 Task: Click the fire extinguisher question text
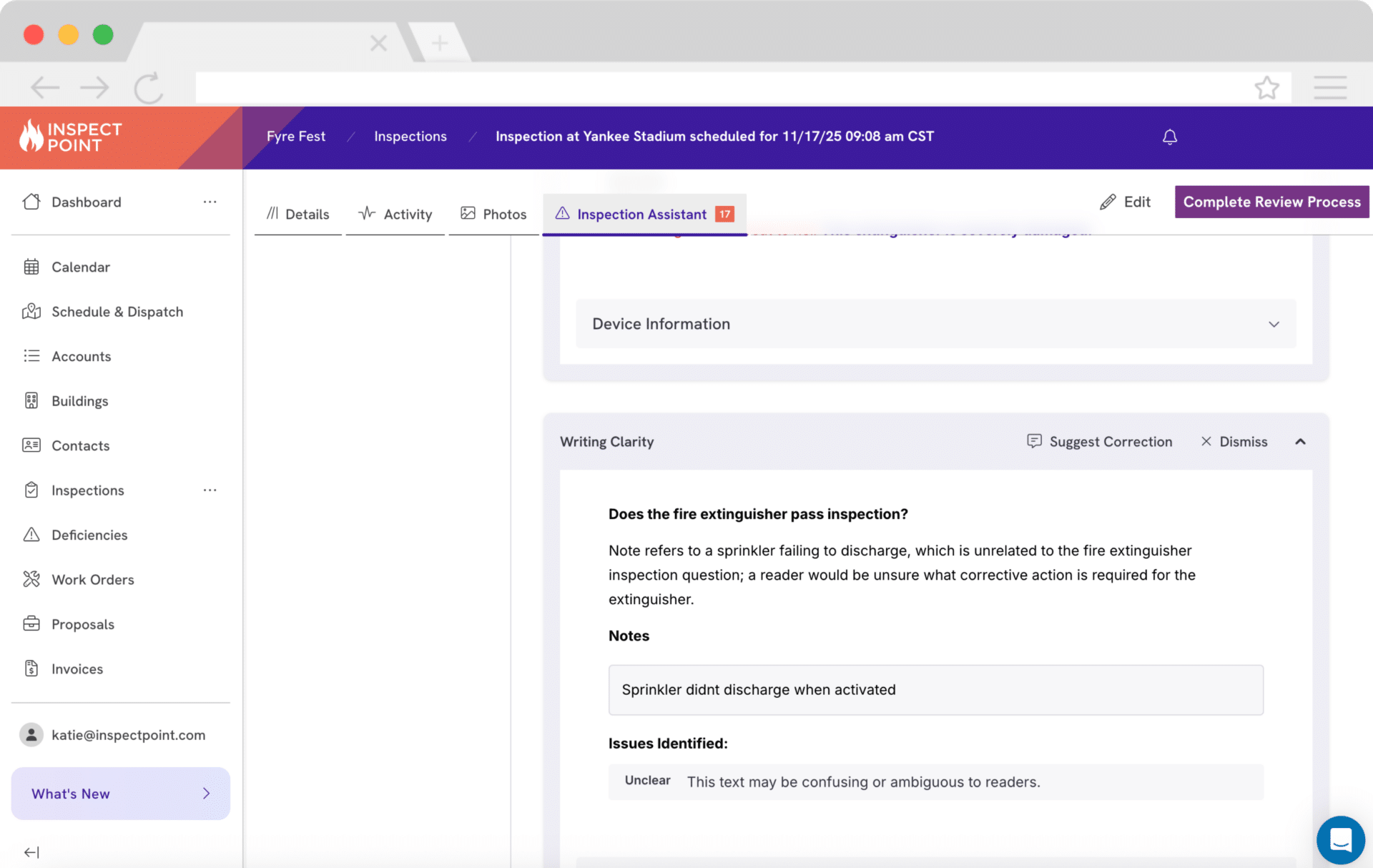pos(758,514)
